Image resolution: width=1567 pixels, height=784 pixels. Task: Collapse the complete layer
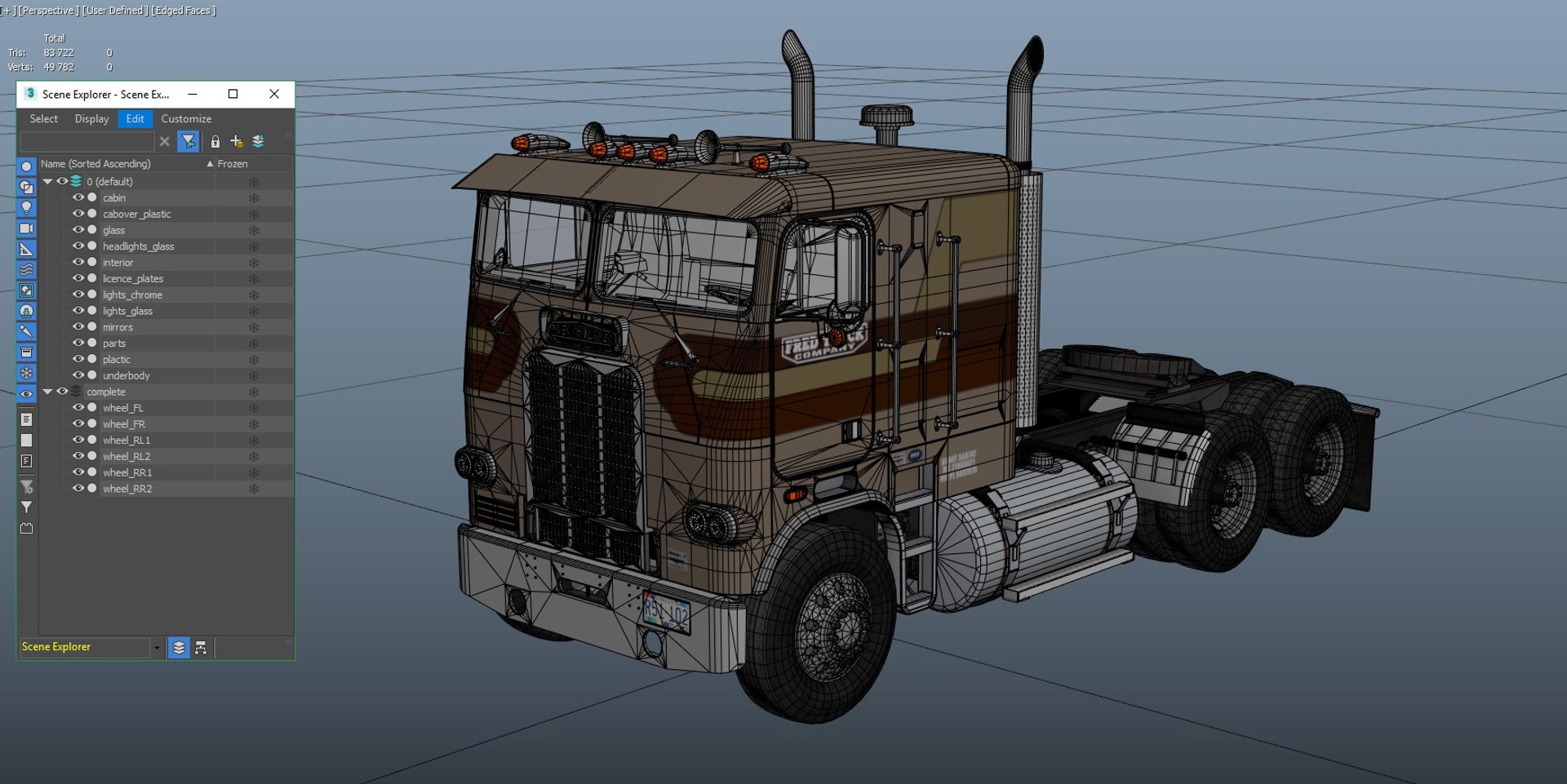tap(47, 392)
